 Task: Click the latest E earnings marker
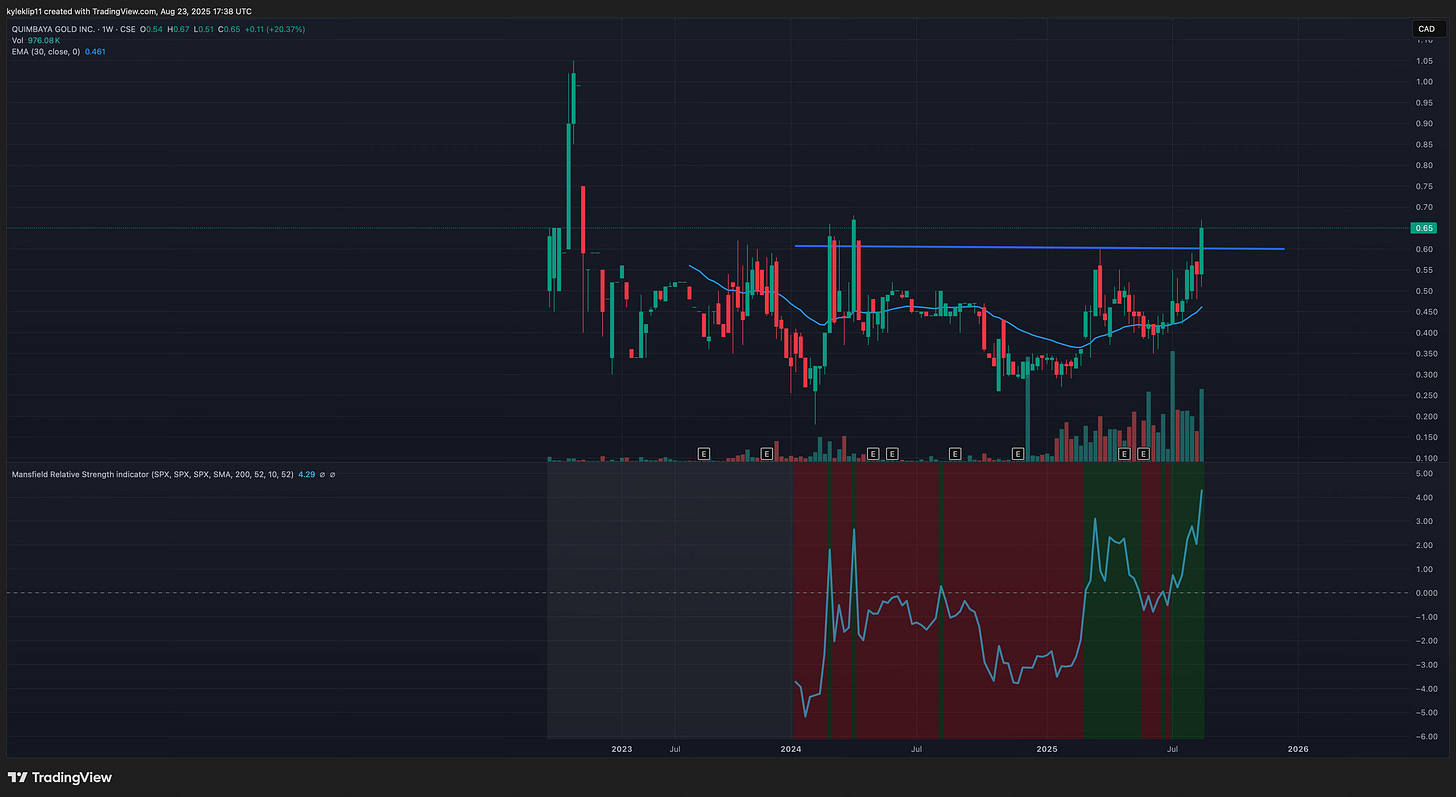click(1144, 454)
